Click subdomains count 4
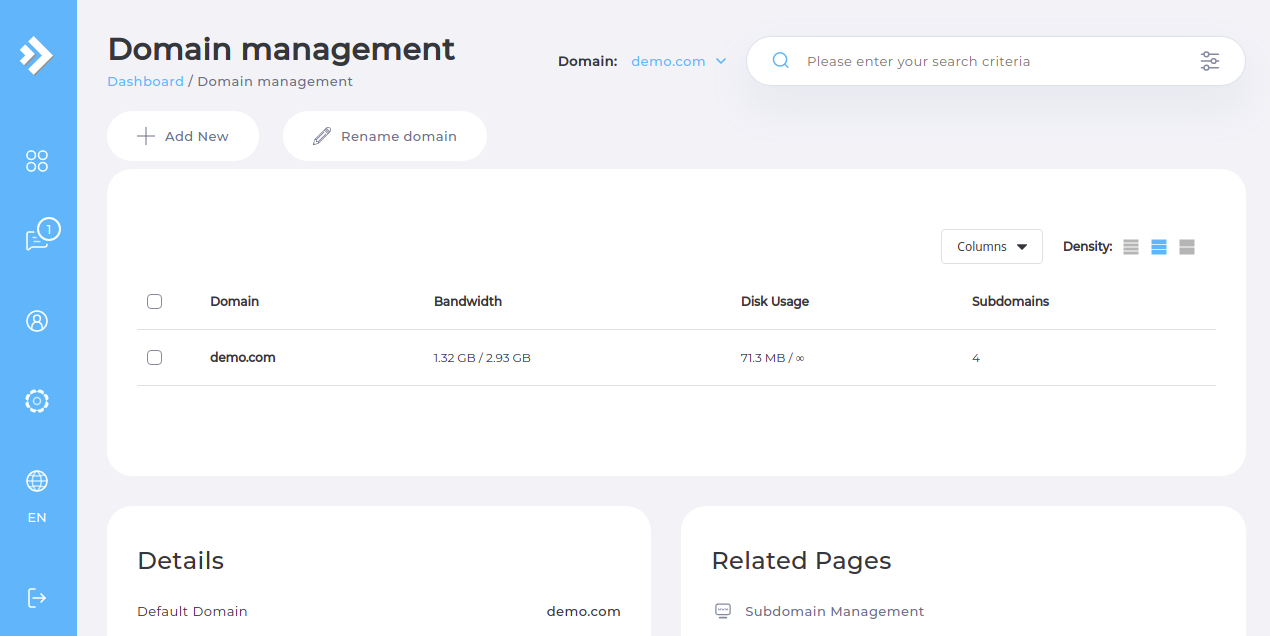 click(976, 358)
